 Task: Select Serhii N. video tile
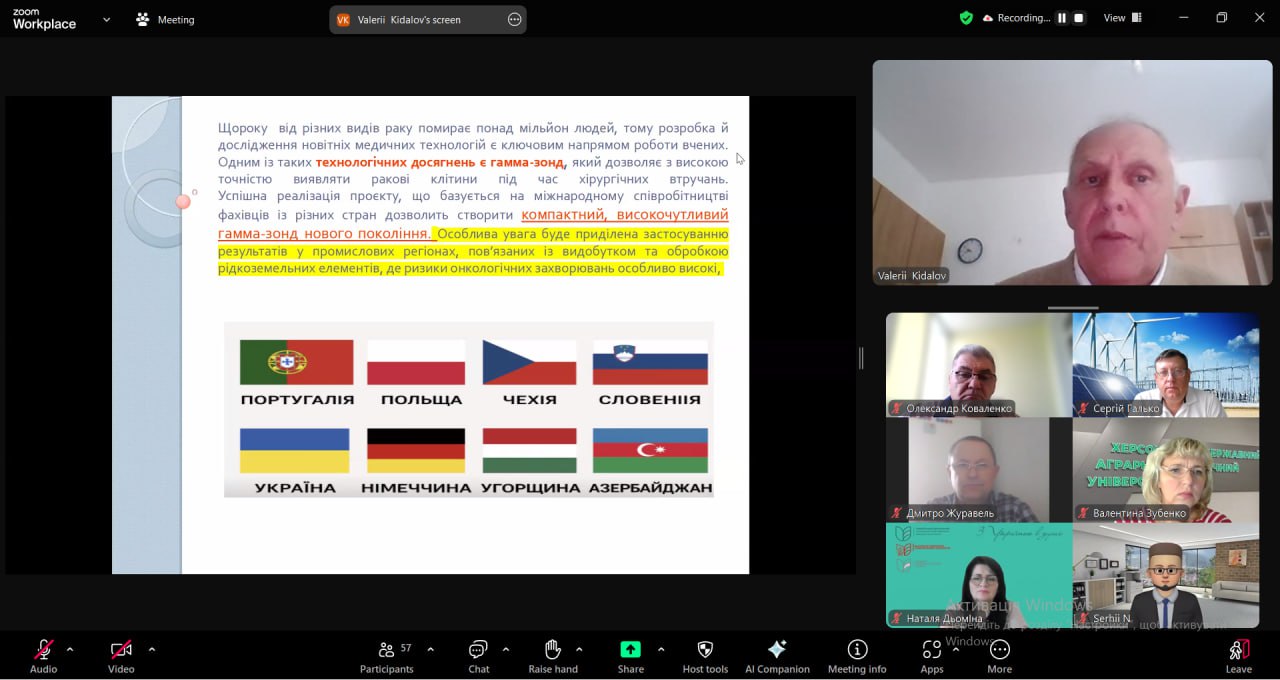[x=1166, y=575]
